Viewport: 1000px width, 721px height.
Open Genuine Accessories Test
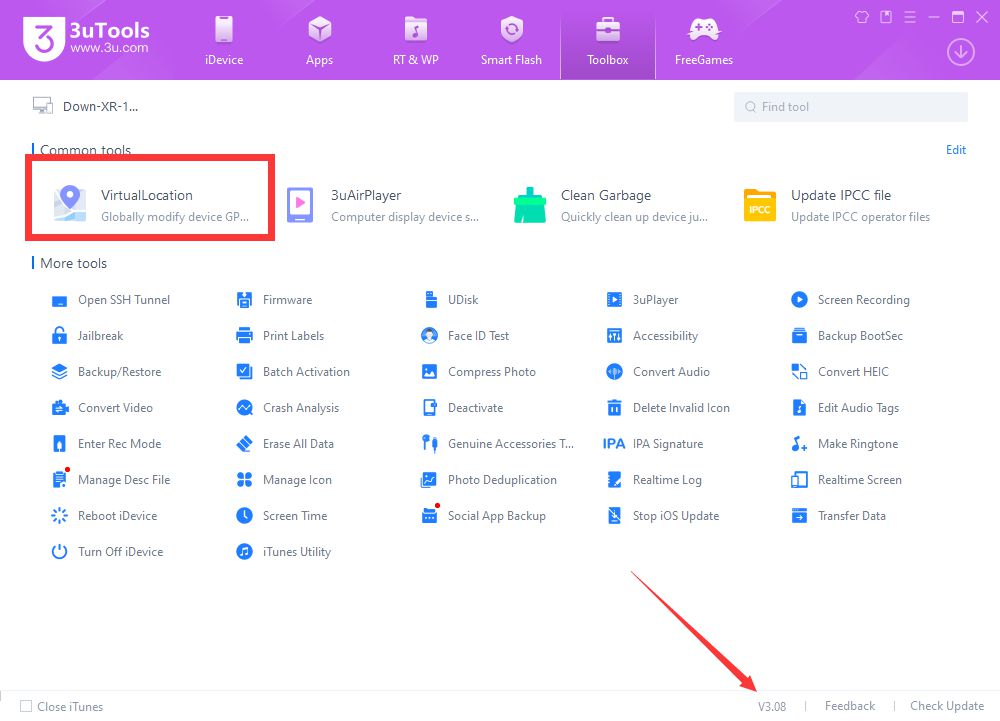pyautogui.click(x=497, y=444)
